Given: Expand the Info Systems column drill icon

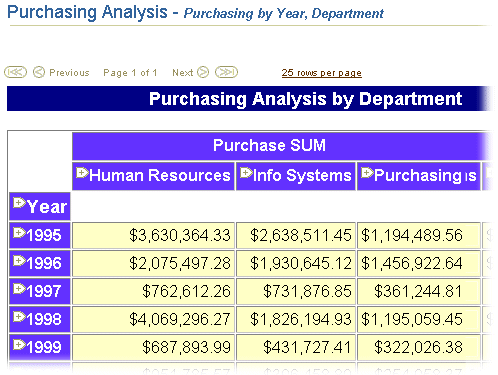Looking at the screenshot, I should click(246, 173).
